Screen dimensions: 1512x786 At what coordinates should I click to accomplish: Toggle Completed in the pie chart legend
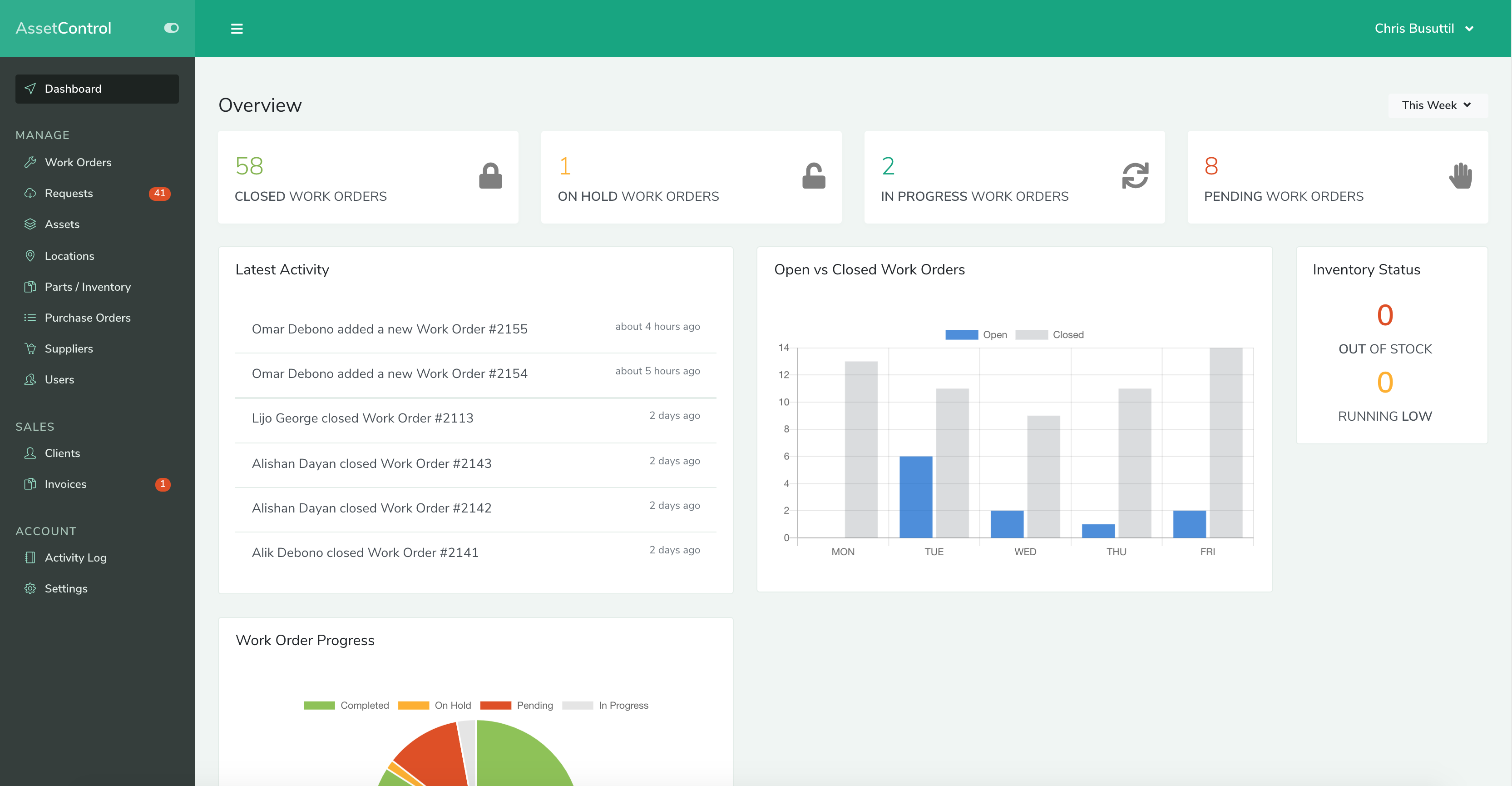click(346, 706)
